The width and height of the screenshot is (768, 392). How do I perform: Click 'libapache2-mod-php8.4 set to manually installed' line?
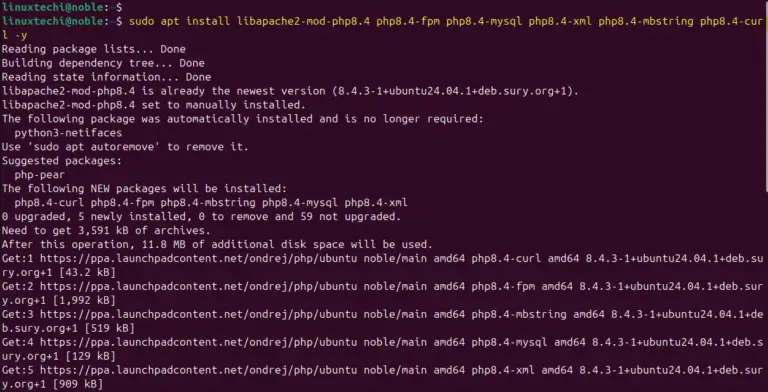click(154, 105)
